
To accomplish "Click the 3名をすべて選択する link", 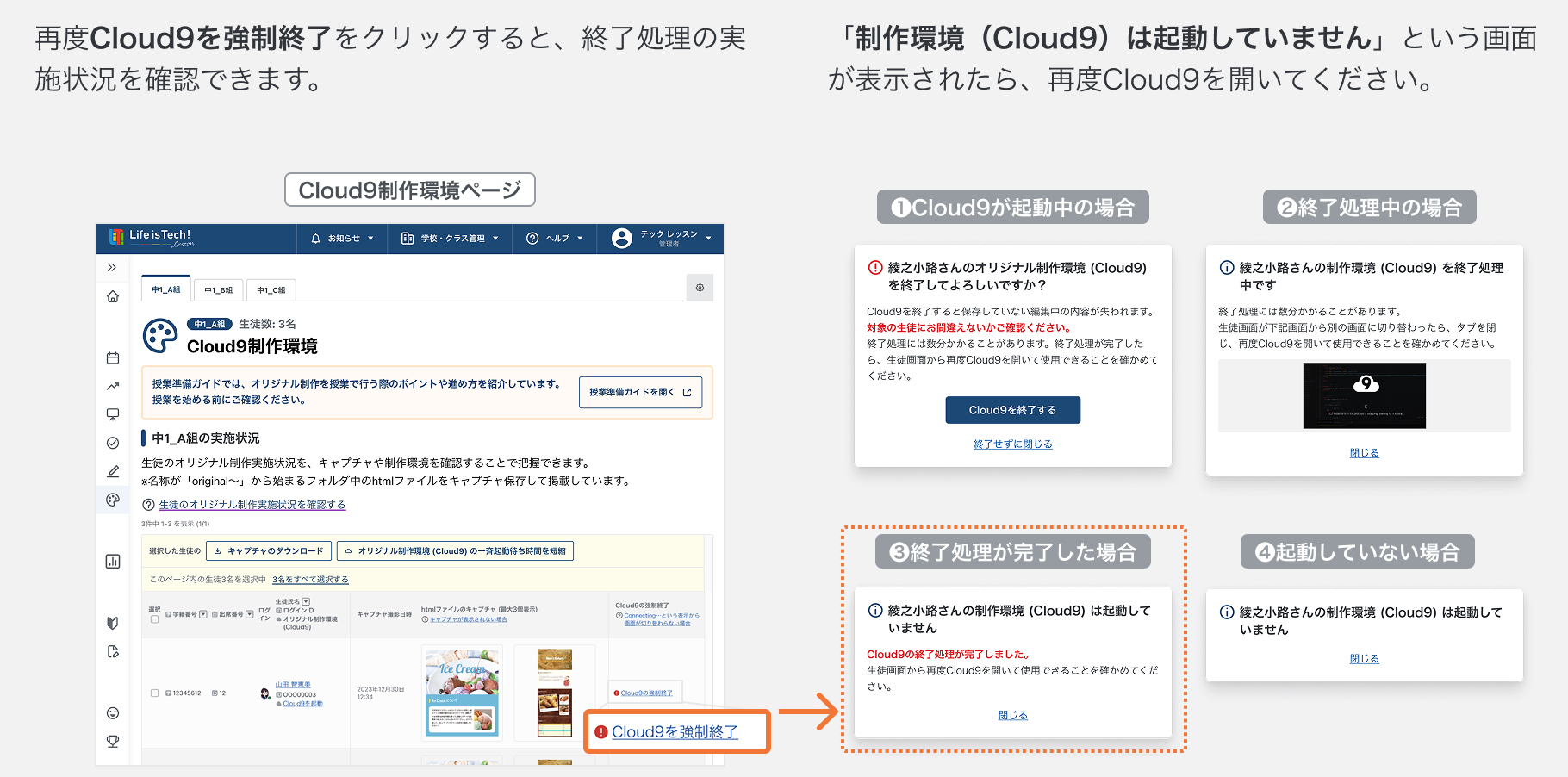I will tap(310, 580).
